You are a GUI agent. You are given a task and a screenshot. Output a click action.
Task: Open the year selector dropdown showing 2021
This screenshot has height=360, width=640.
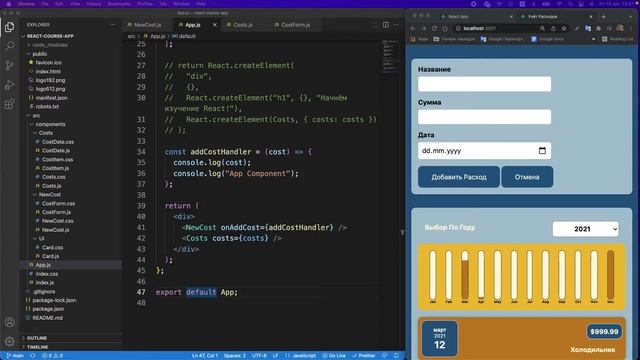point(585,229)
